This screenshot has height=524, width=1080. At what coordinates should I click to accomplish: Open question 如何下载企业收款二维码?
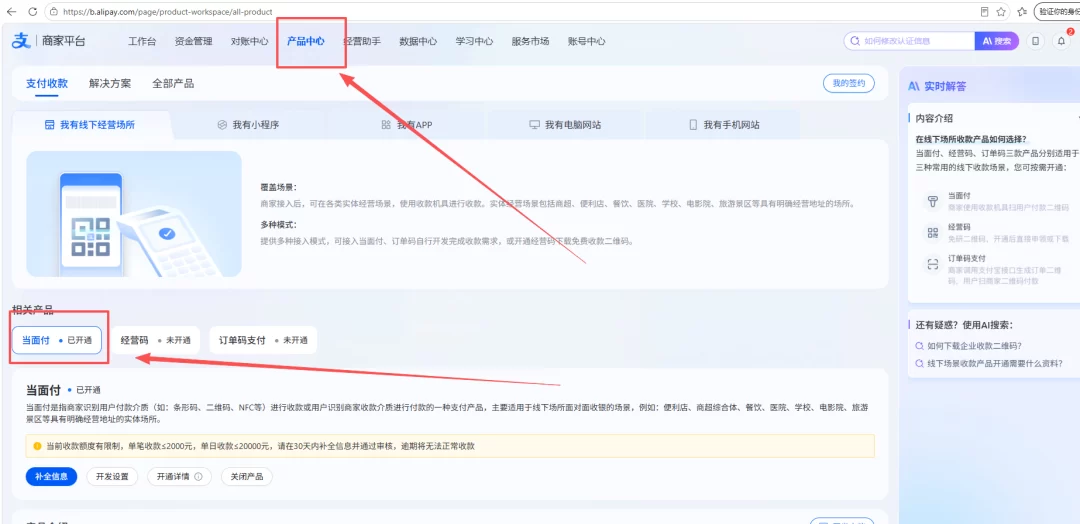click(973, 346)
